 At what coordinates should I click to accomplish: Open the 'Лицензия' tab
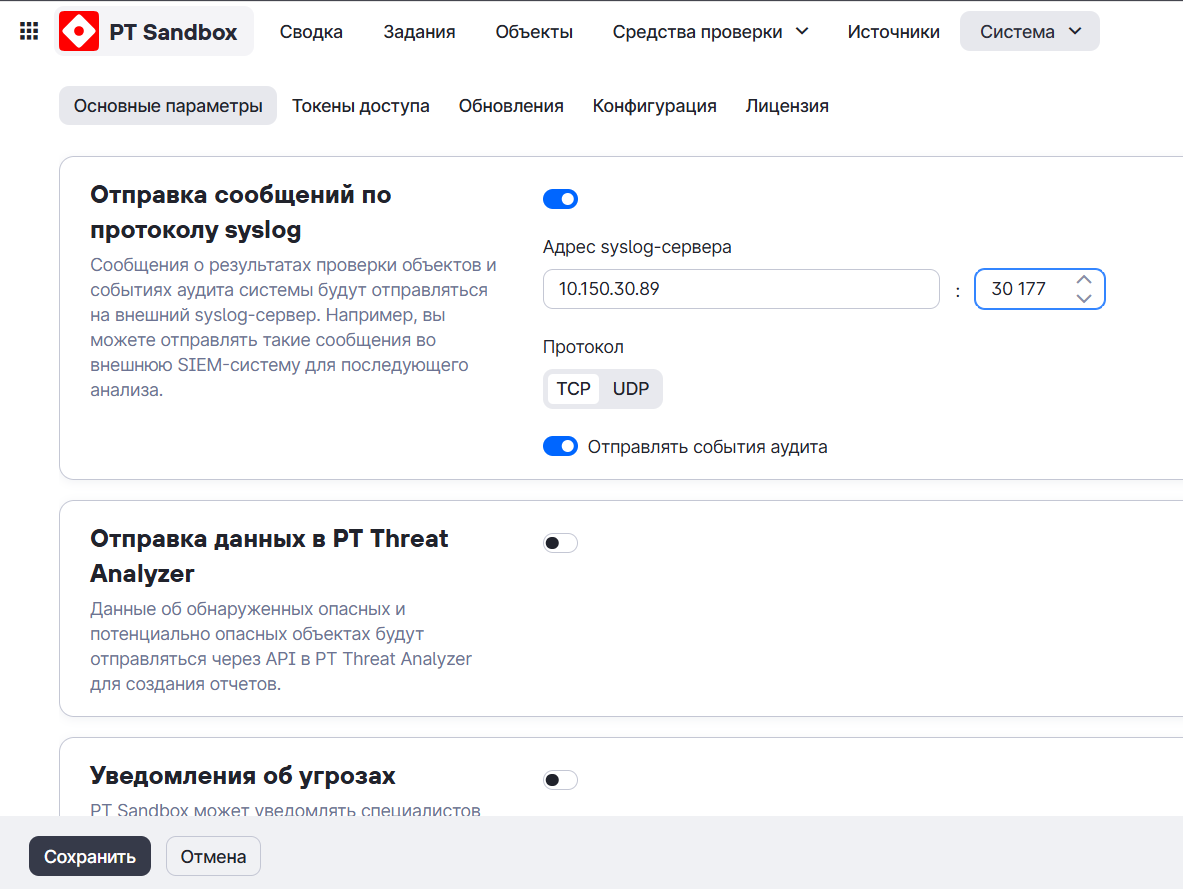click(x=787, y=106)
